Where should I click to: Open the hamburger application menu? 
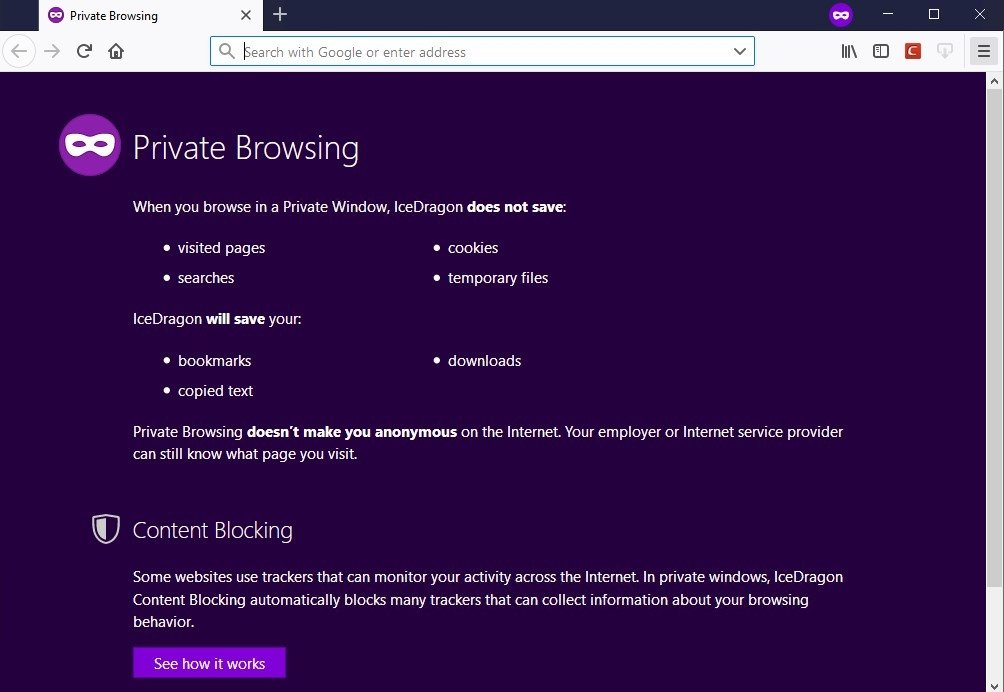tap(984, 51)
